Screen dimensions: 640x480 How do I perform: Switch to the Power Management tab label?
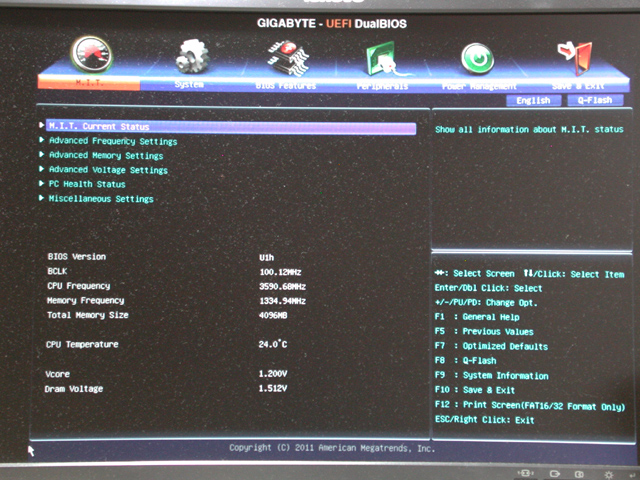(x=477, y=86)
